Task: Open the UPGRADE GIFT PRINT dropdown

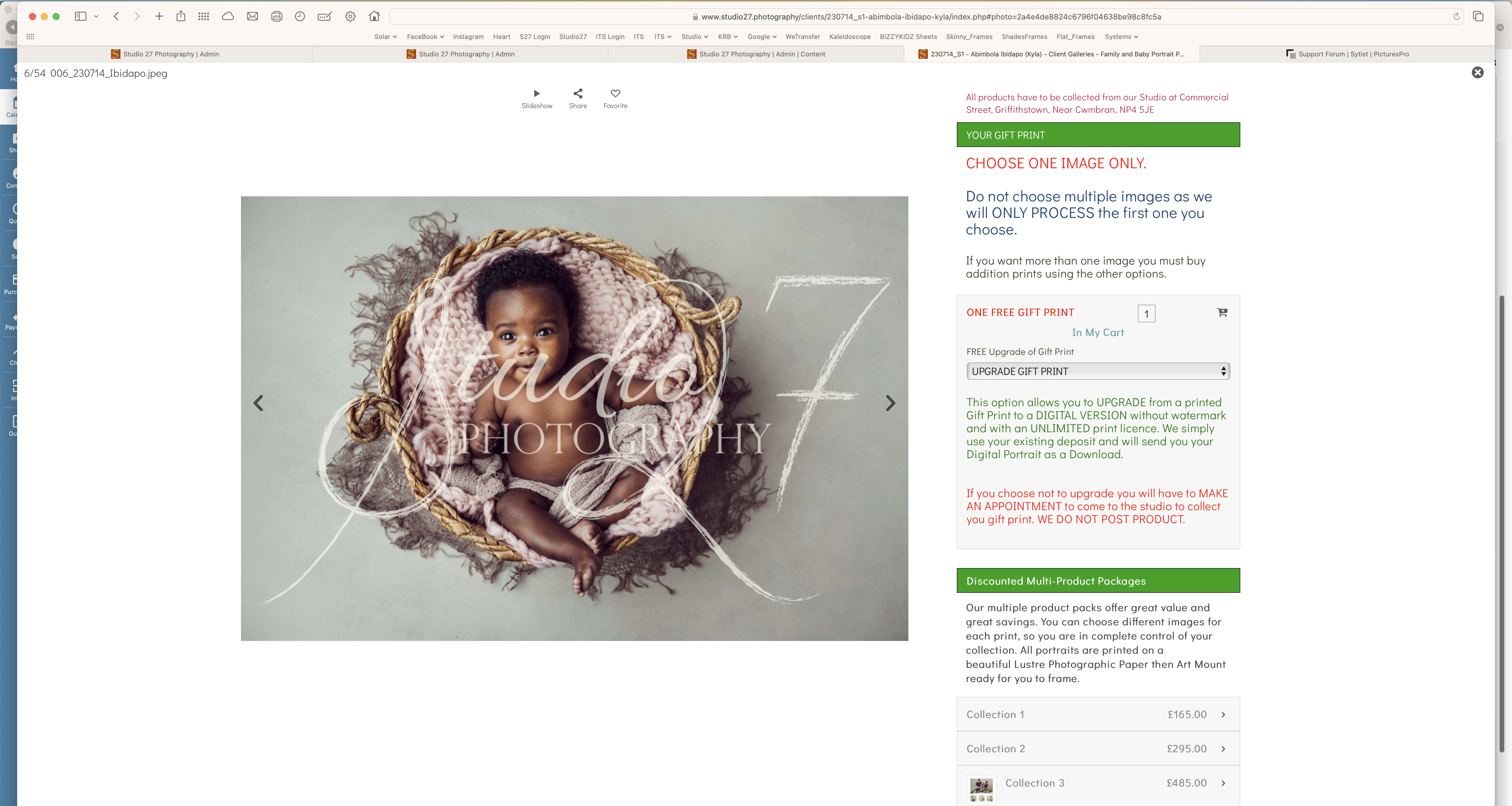Action: point(1098,371)
